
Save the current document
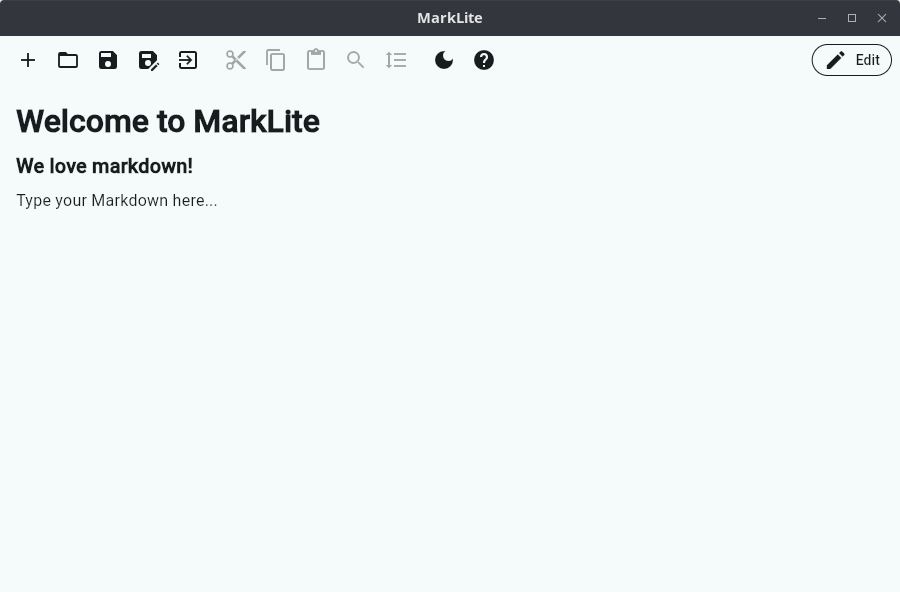tap(108, 60)
